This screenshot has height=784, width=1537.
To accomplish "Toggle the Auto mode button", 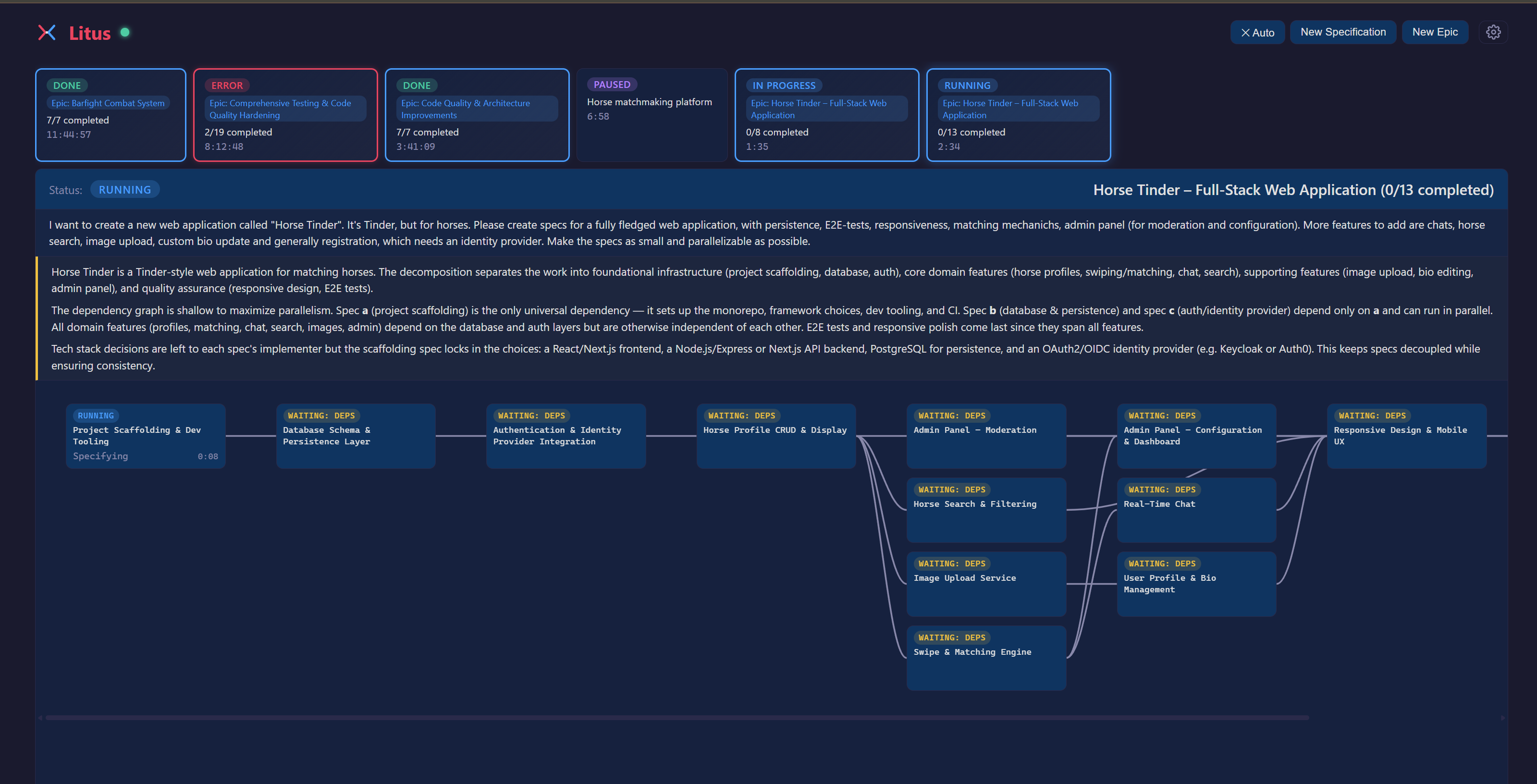I will tap(1257, 32).
